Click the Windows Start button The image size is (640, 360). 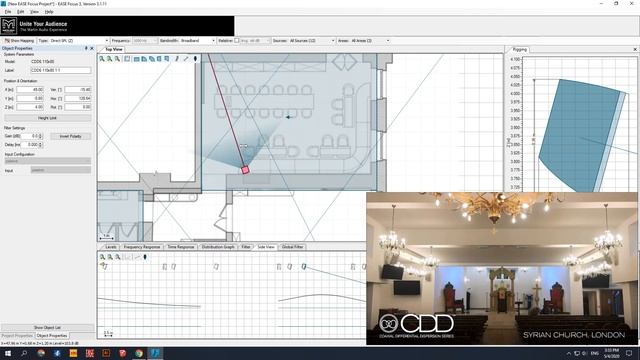[x=8, y=353]
